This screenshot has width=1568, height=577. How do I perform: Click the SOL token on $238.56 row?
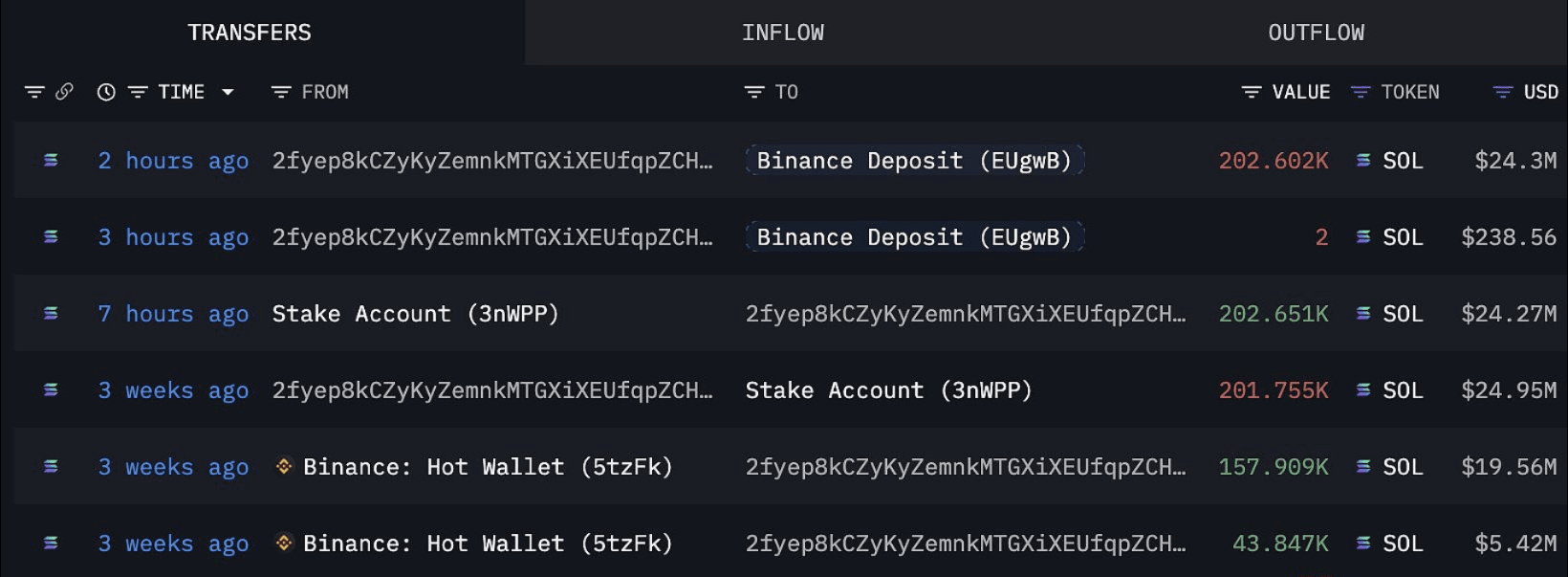[x=1403, y=237]
